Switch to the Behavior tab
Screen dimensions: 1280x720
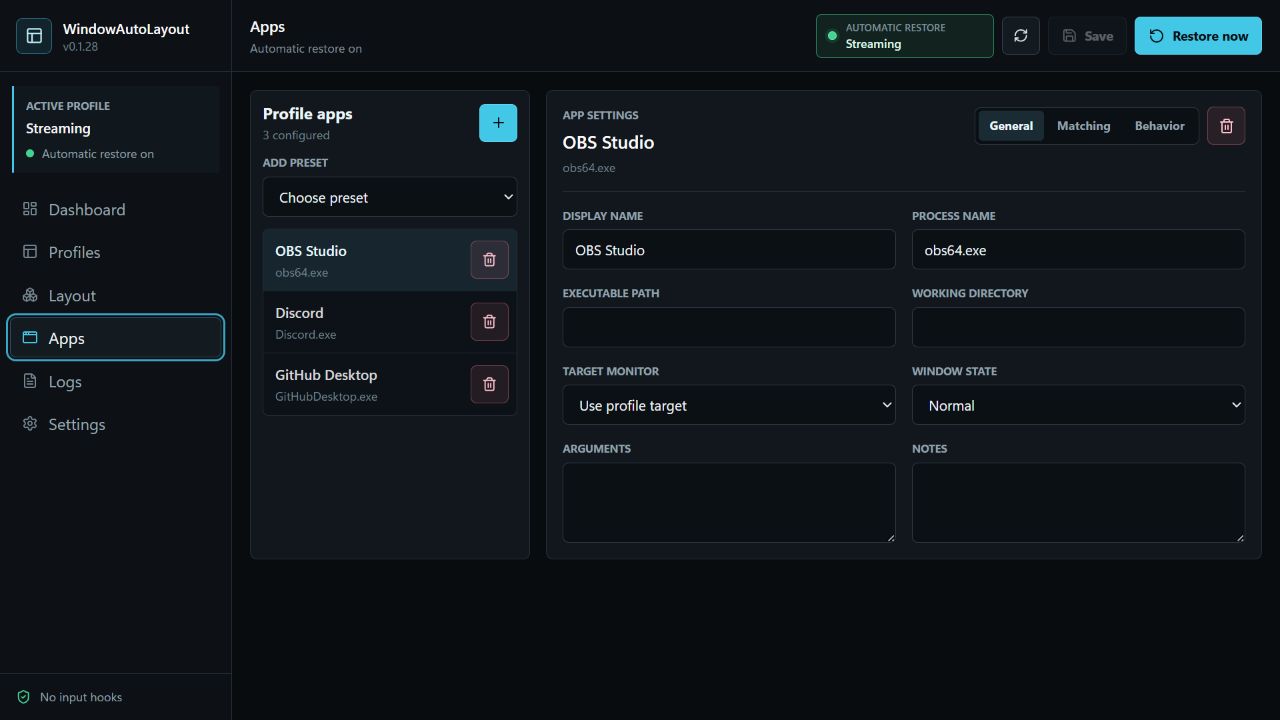pos(1159,126)
